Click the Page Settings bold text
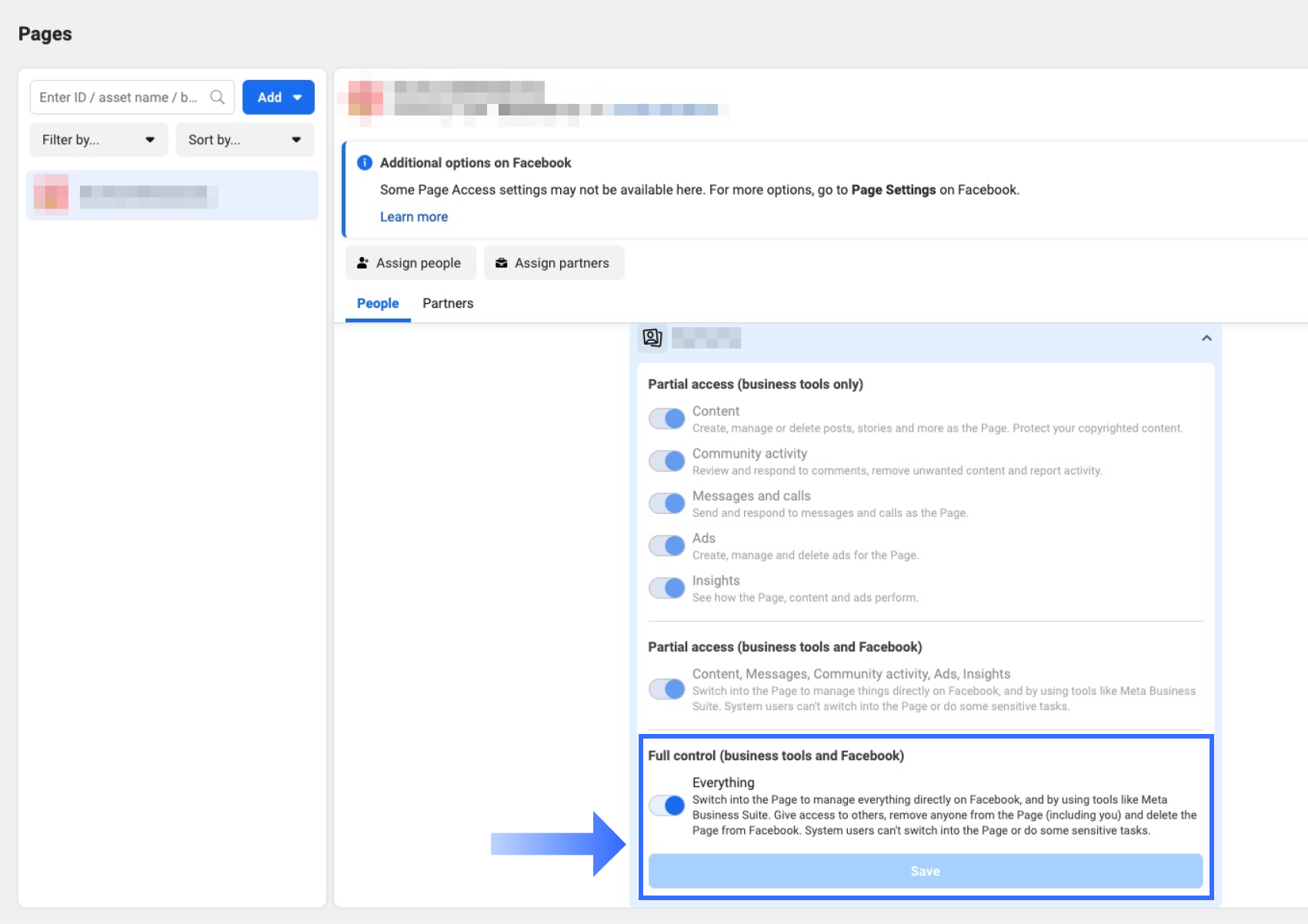This screenshot has width=1308, height=924. [893, 190]
